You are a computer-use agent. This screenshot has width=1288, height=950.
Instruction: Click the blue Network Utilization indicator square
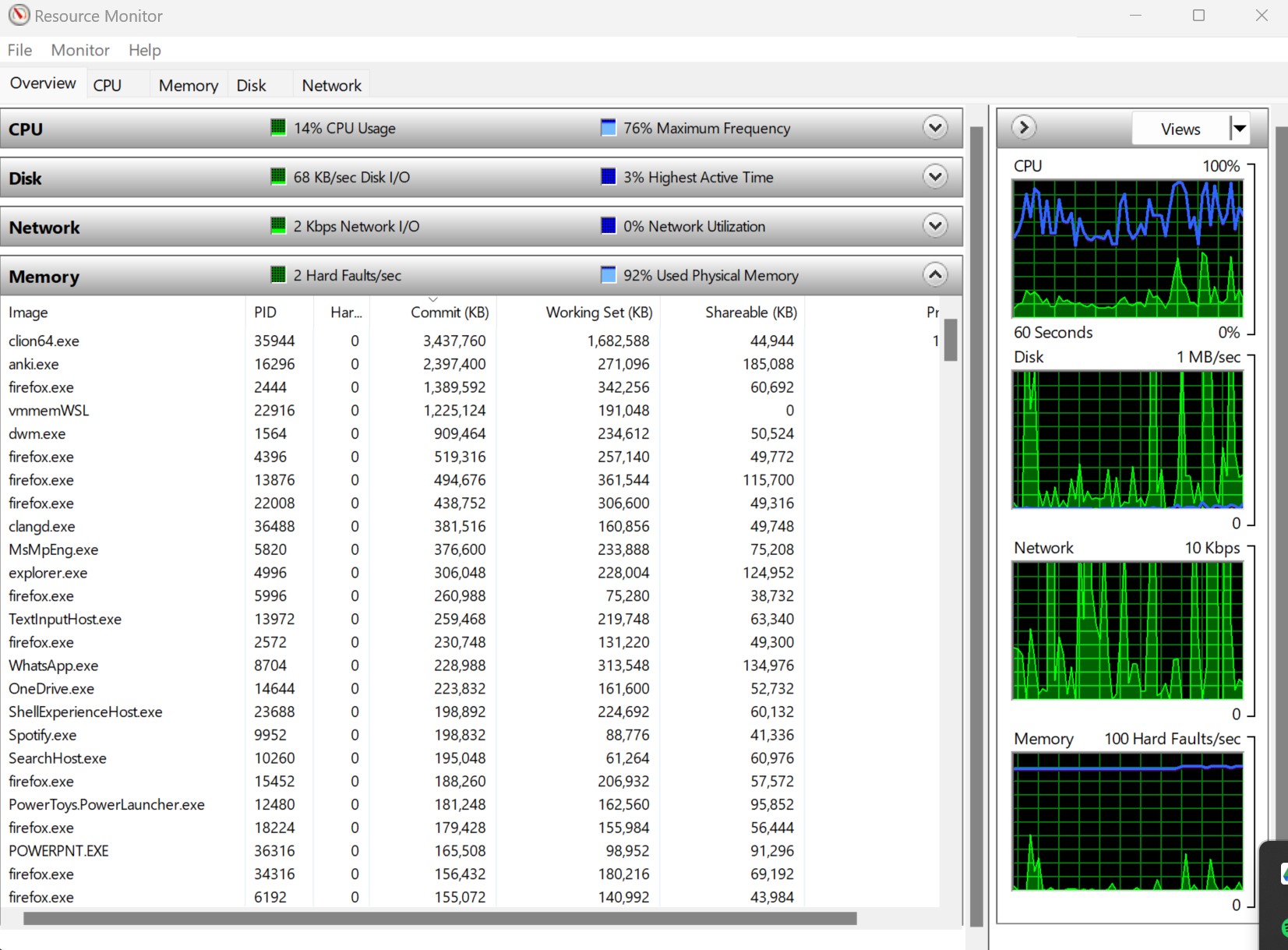[609, 225]
